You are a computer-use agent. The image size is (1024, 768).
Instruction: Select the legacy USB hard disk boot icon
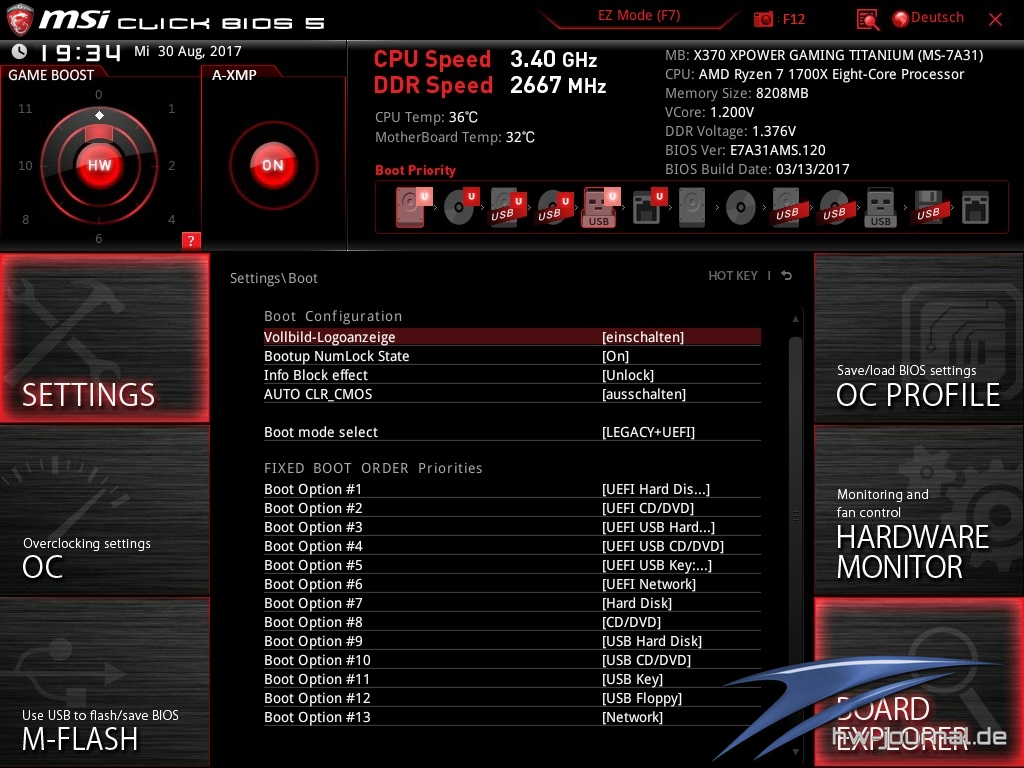[787, 207]
